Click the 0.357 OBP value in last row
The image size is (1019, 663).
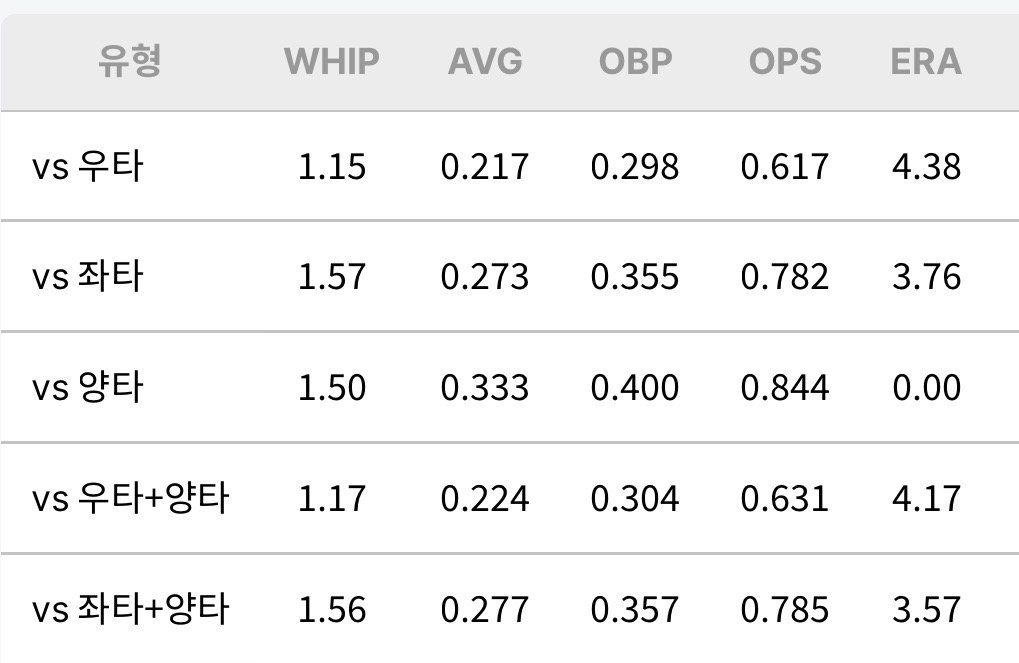[x=635, y=610]
